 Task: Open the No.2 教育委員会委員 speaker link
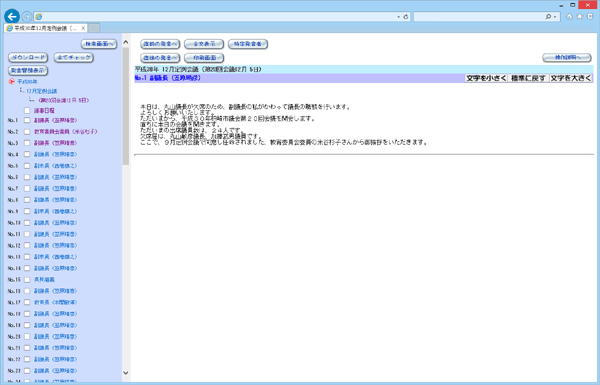tap(65, 132)
